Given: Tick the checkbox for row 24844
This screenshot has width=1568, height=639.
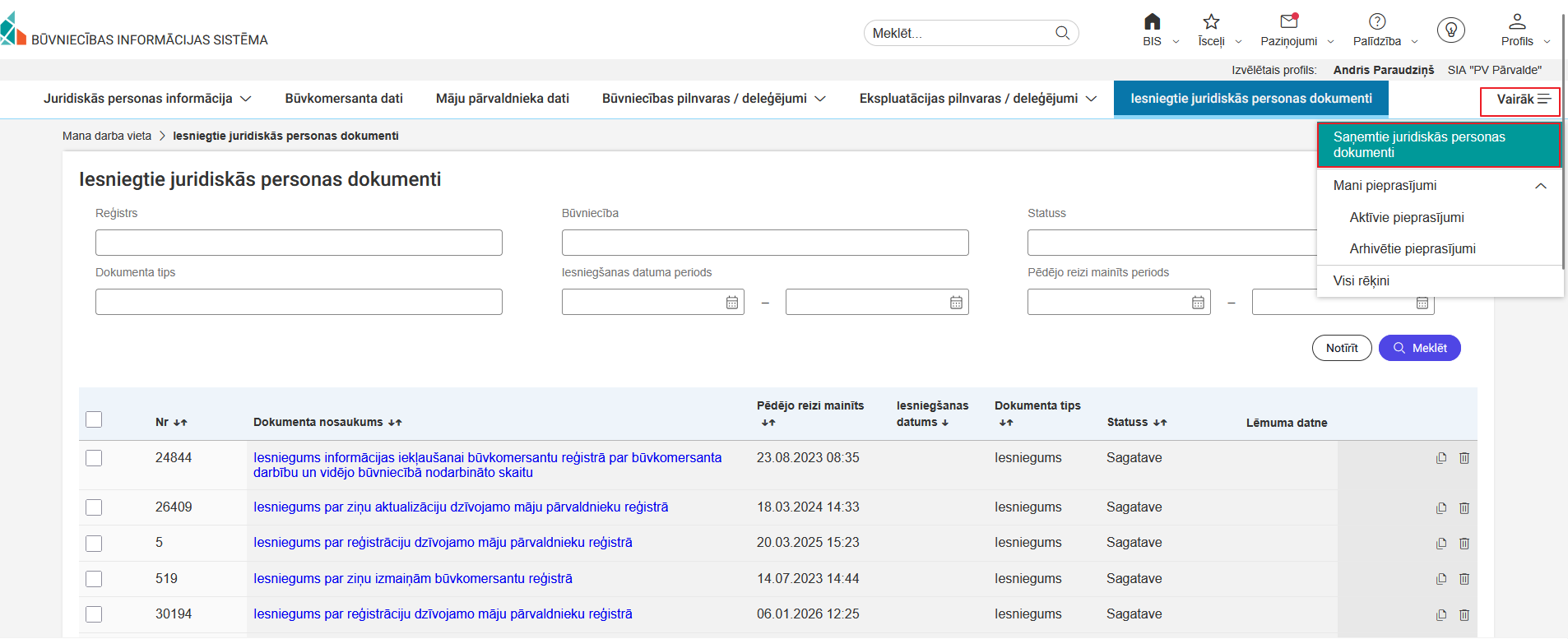Looking at the screenshot, I should click(95, 458).
